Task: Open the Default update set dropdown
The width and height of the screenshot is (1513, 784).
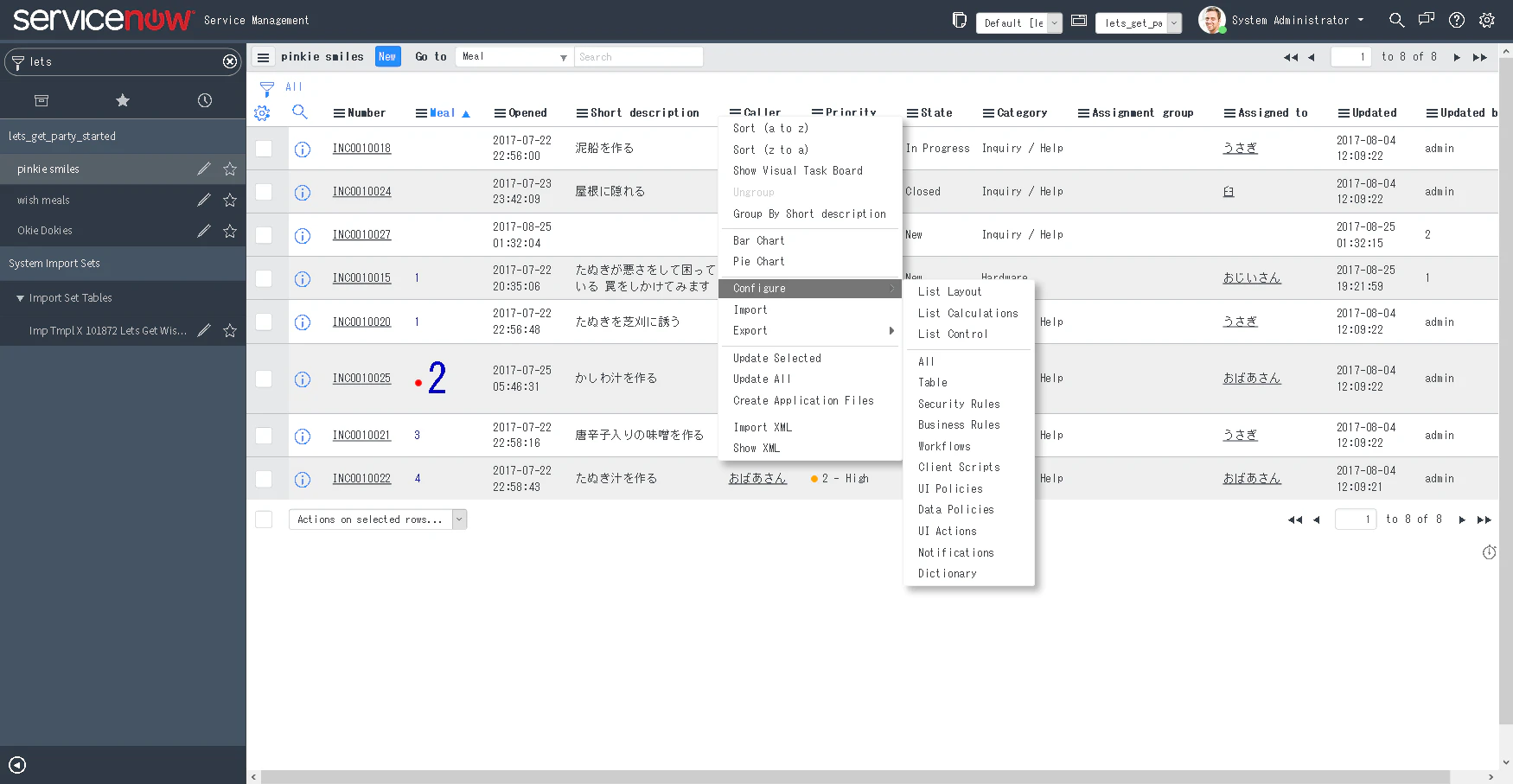Action: pos(1018,23)
